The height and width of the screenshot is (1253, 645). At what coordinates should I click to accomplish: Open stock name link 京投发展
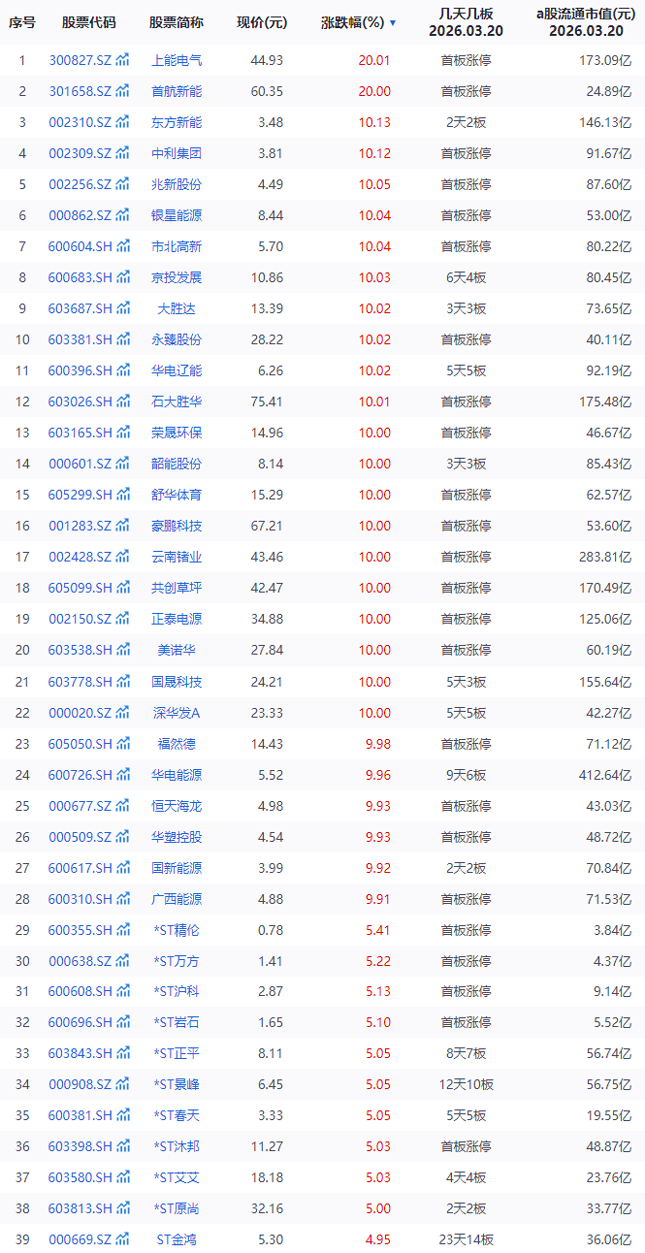pos(176,277)
